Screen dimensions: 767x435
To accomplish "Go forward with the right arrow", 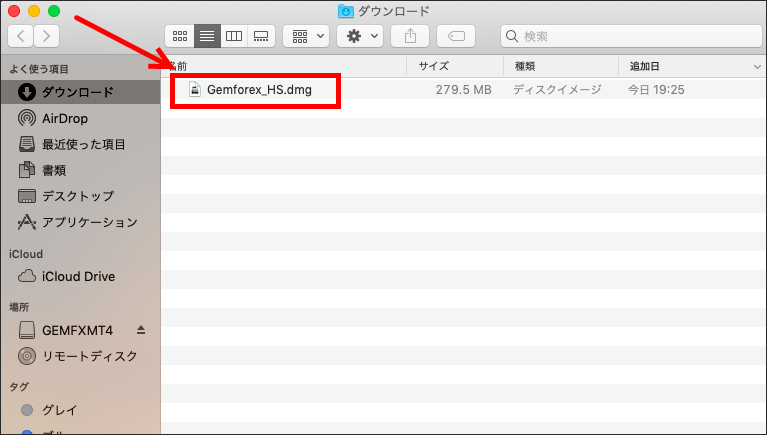I will 46,36.
